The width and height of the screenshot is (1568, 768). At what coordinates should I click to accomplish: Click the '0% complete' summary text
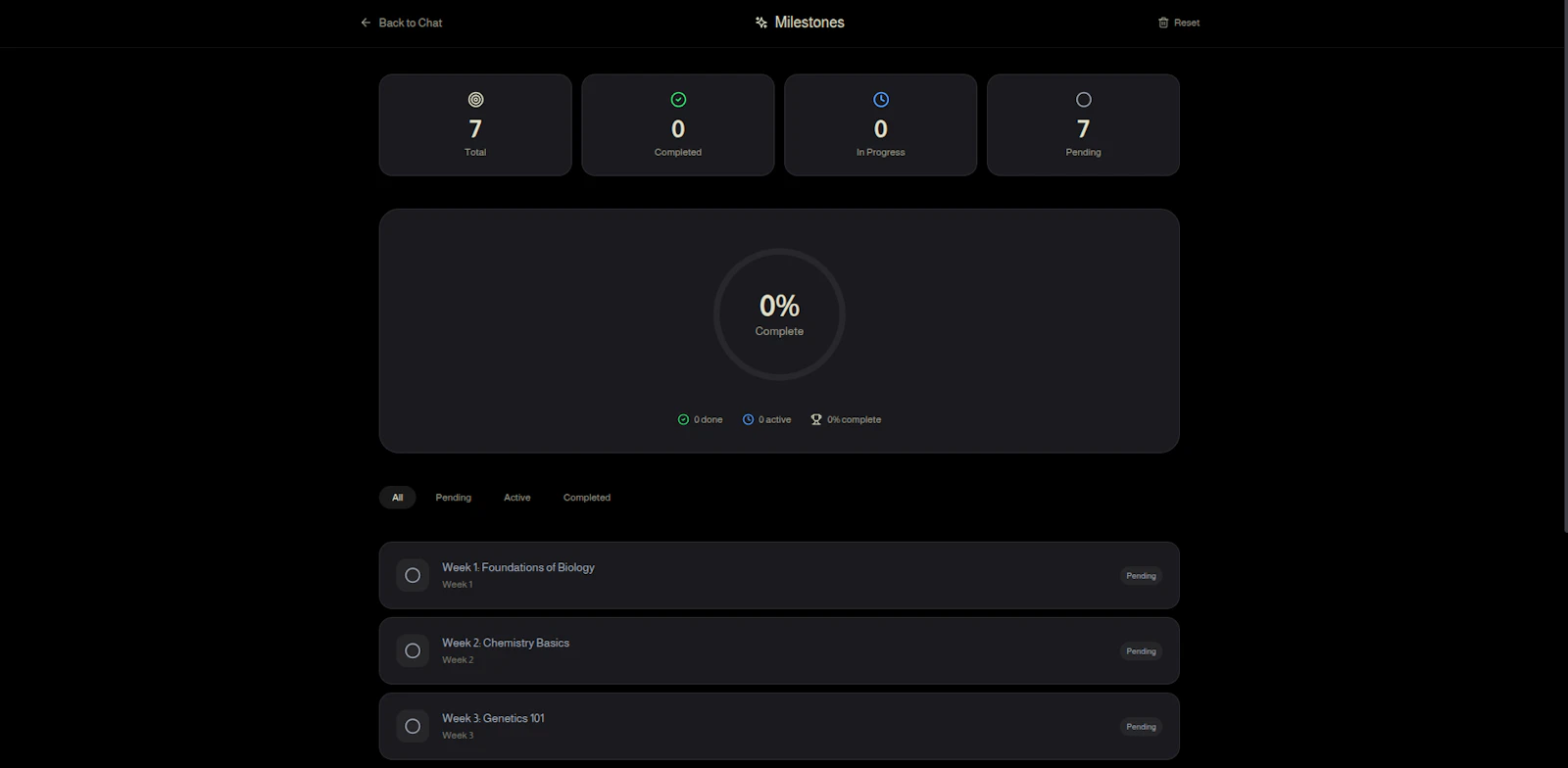pyautogui.click(x=855, y=419)
